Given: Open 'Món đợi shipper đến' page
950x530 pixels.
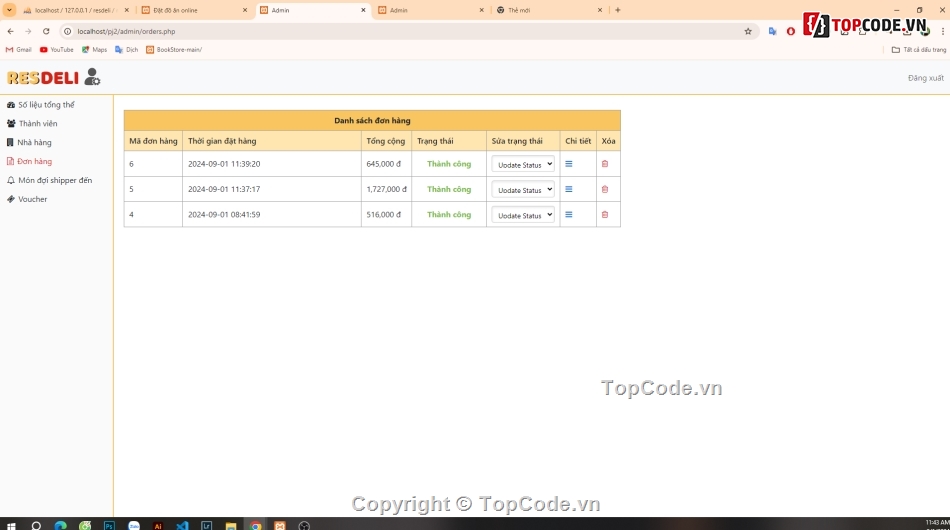Looking at the screenshot, I should (54, 181).
